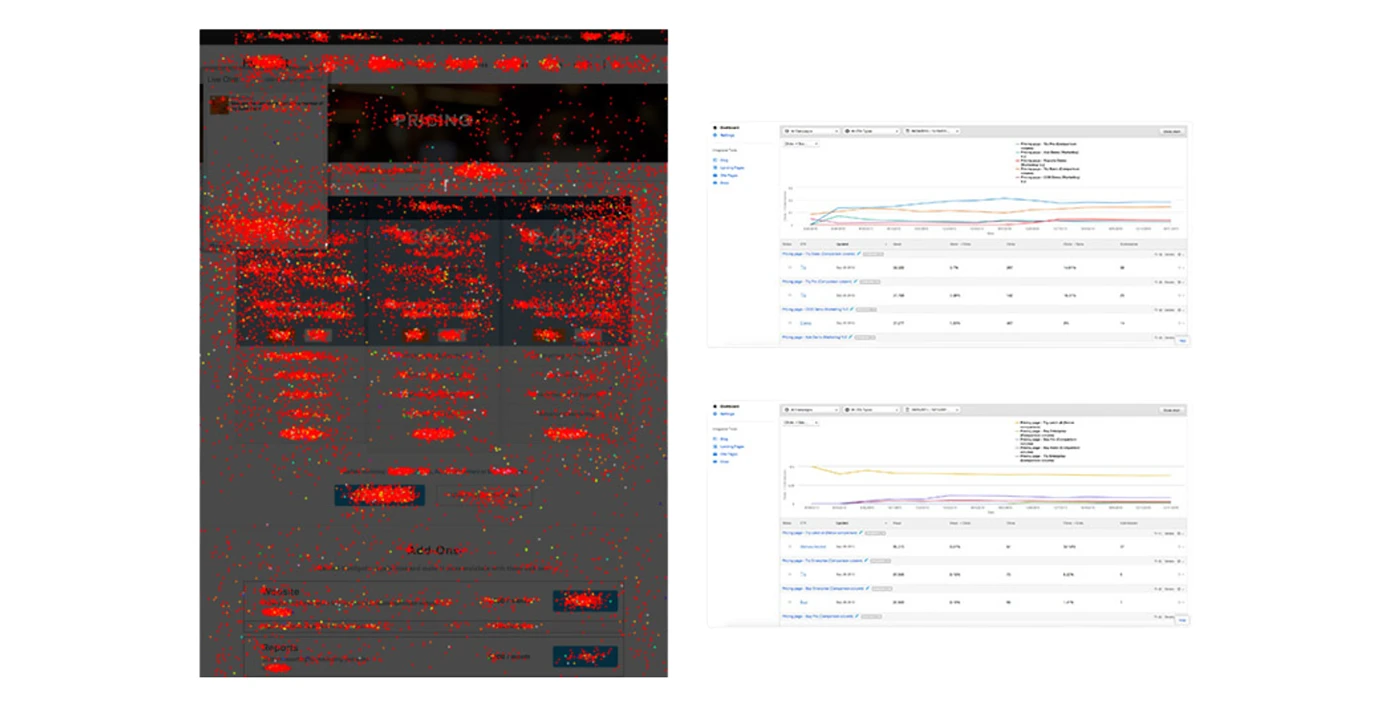Edit Try Enterprise group via pencil icon
Viewport: 1400px width, 708px height.
pyautogui.click(x=866, y=560)
